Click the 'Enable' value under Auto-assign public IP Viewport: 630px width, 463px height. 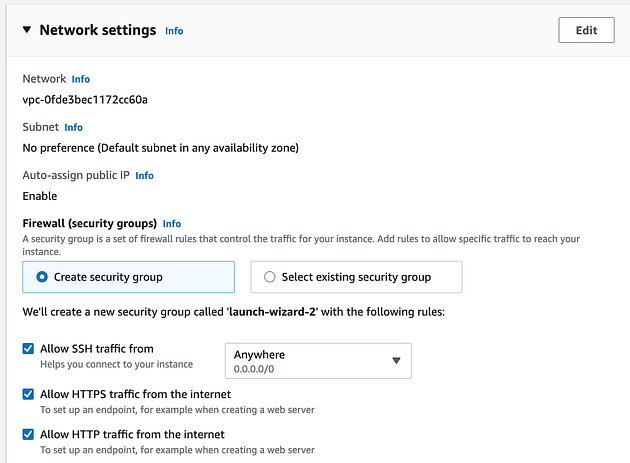pos(40,196)
